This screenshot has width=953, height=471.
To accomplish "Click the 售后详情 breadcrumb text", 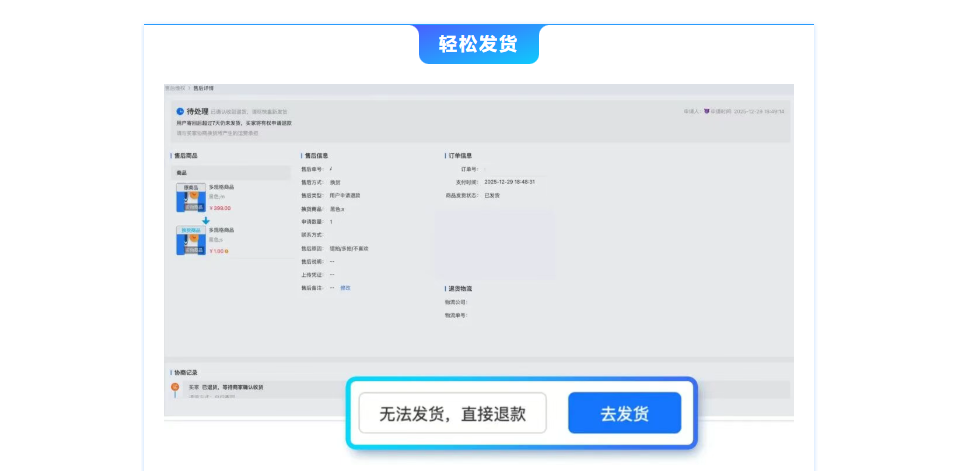I will click(204, 88).
